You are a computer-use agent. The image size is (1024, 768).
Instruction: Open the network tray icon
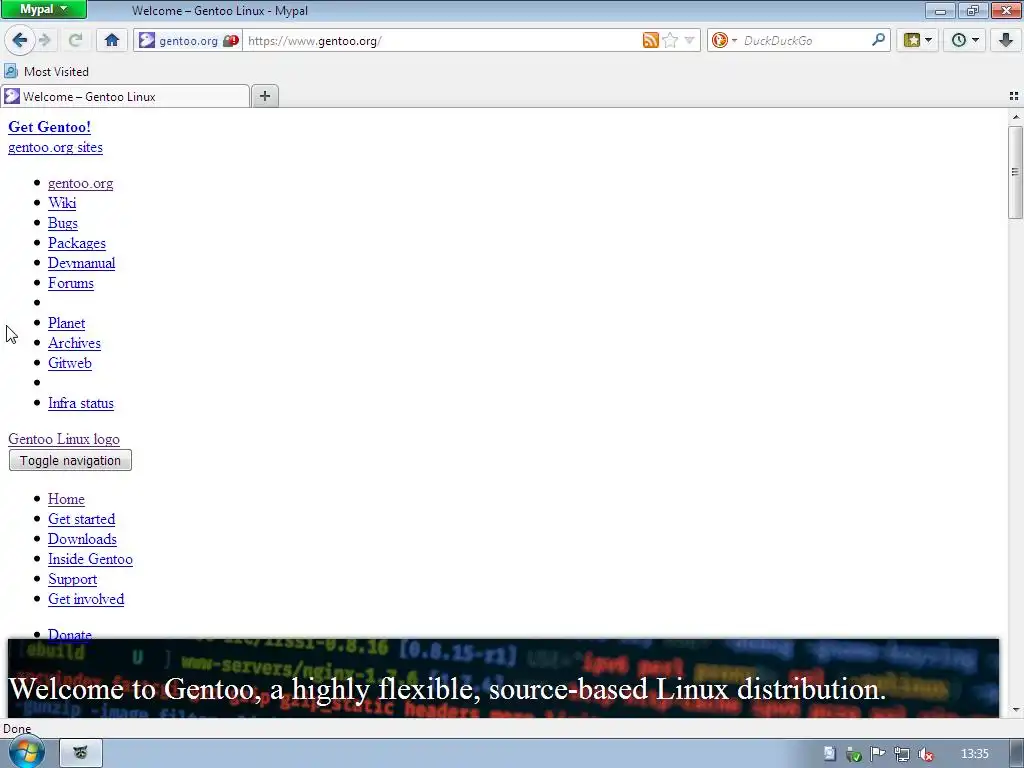(902, 754)
